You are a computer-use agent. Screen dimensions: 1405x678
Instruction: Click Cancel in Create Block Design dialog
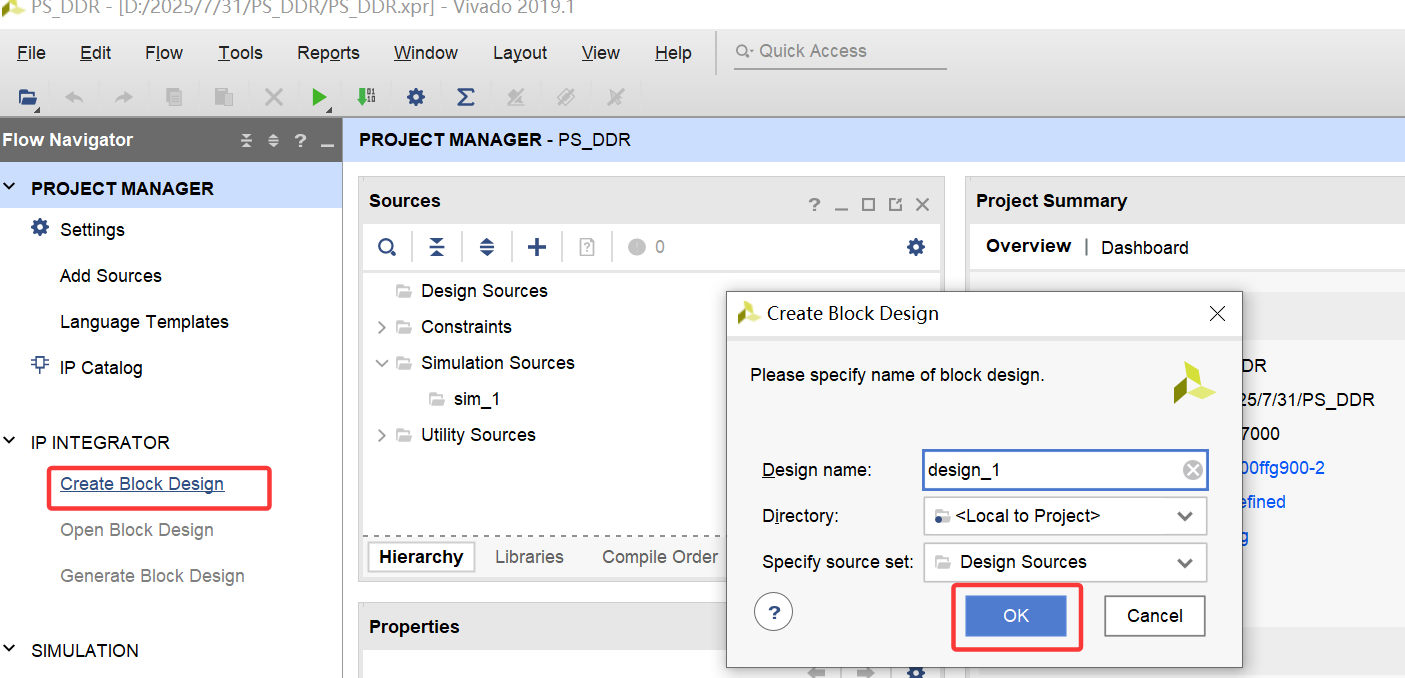[x=1155, y=615]
